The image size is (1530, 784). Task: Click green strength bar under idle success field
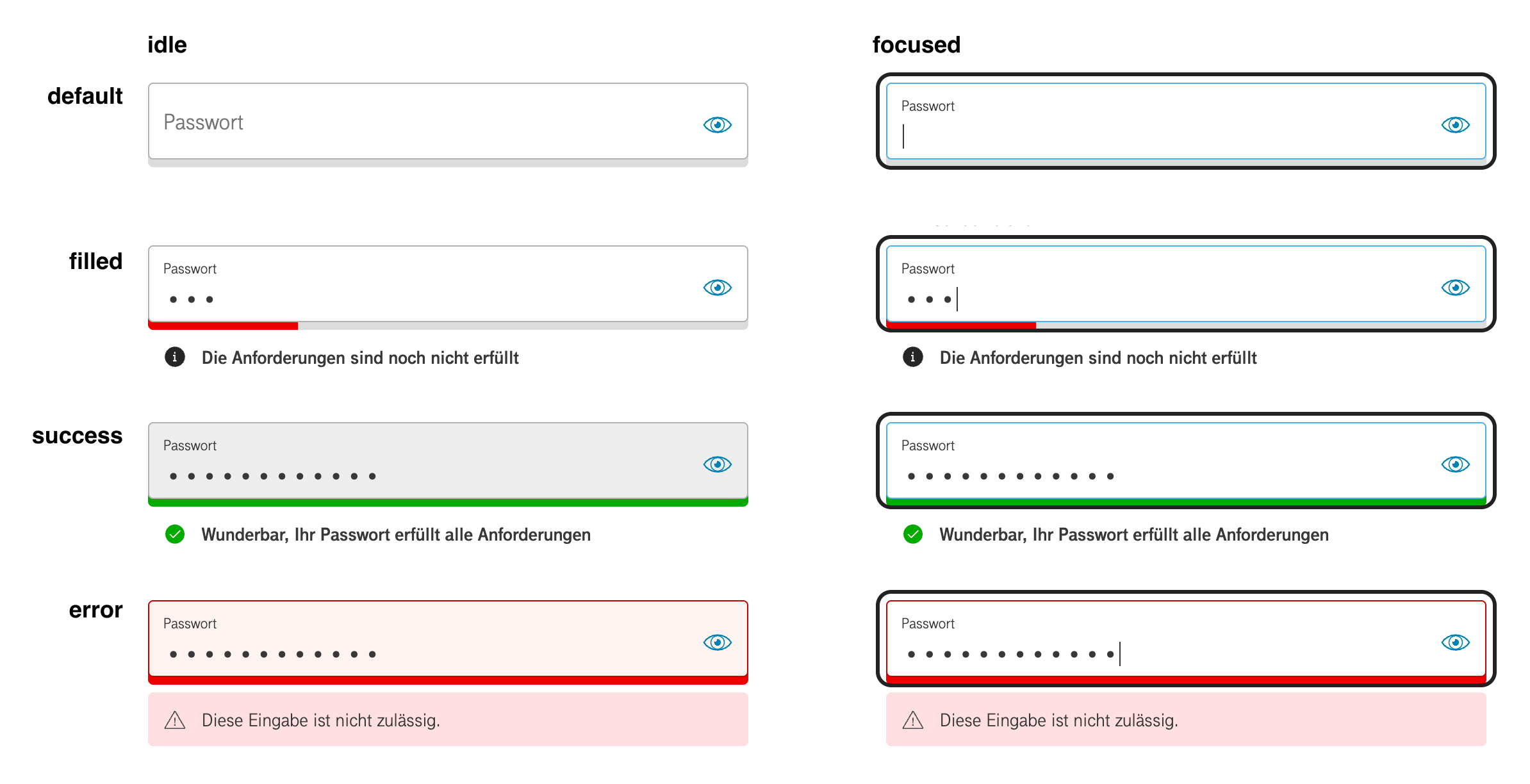tap(448, 503)
